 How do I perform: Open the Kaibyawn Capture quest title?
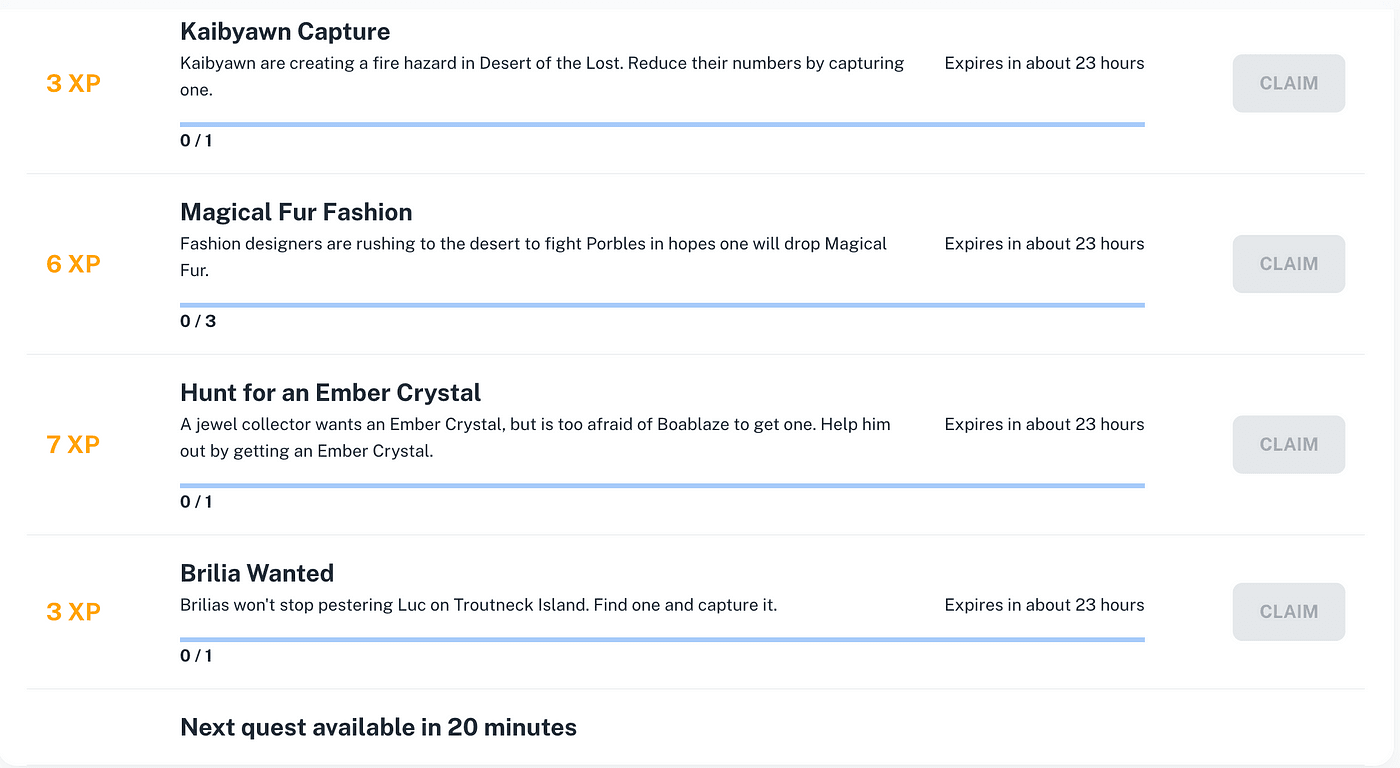pos(285,31)
